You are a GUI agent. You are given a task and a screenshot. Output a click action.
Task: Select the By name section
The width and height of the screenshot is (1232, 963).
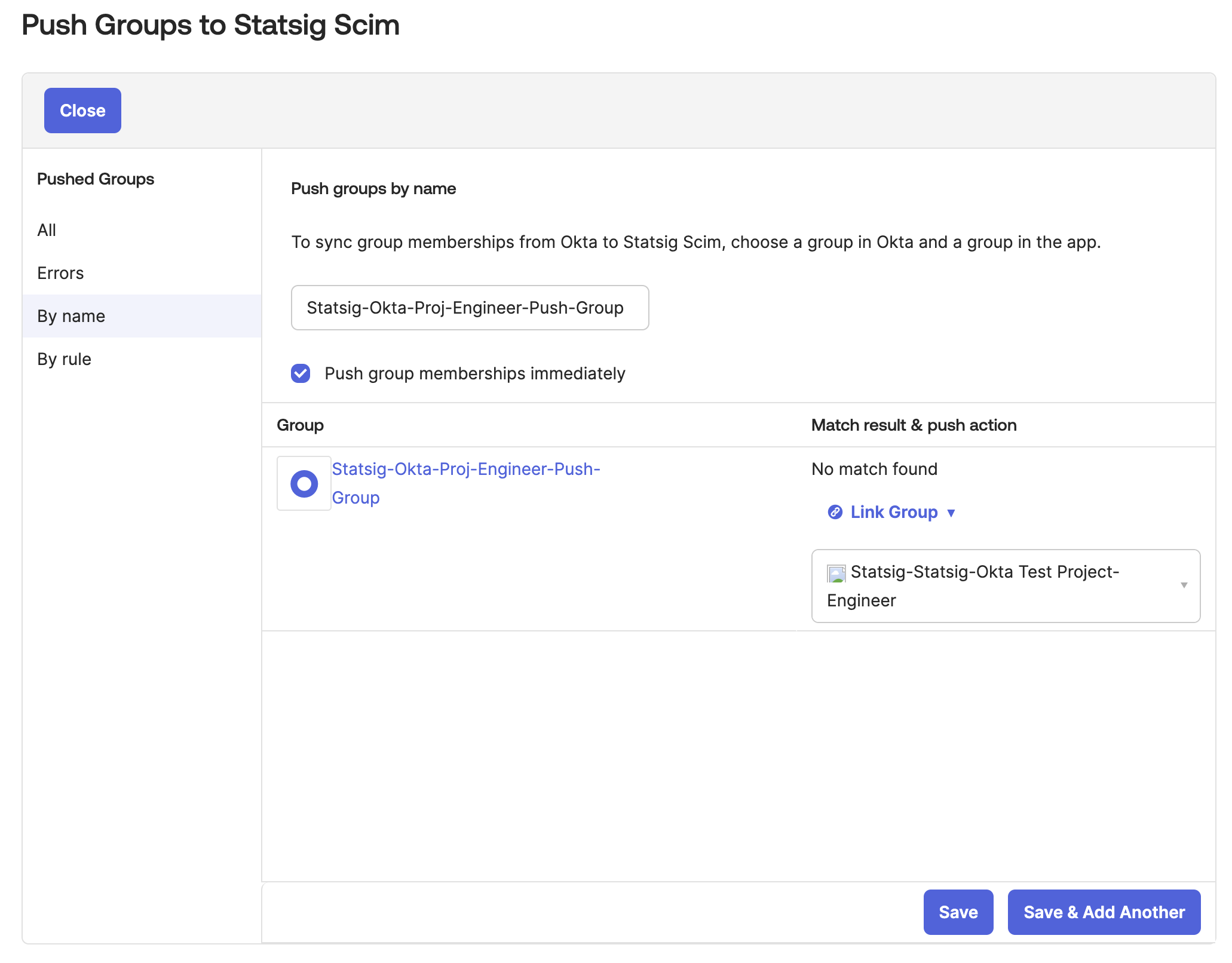click(71, 316)
